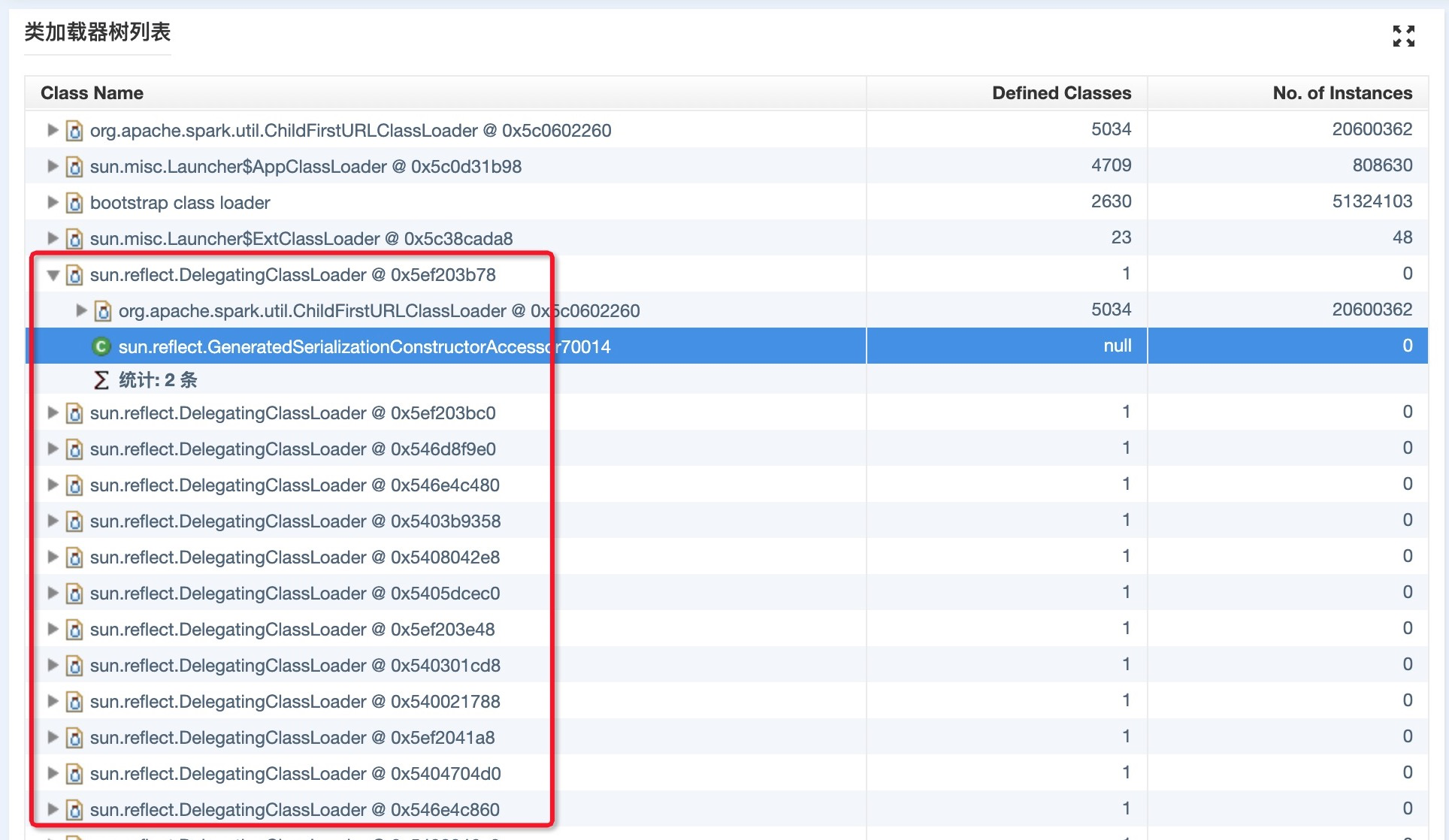Click the No. of Instances header
Viewport: 1449px width, 840px height.
[1342, 93]
